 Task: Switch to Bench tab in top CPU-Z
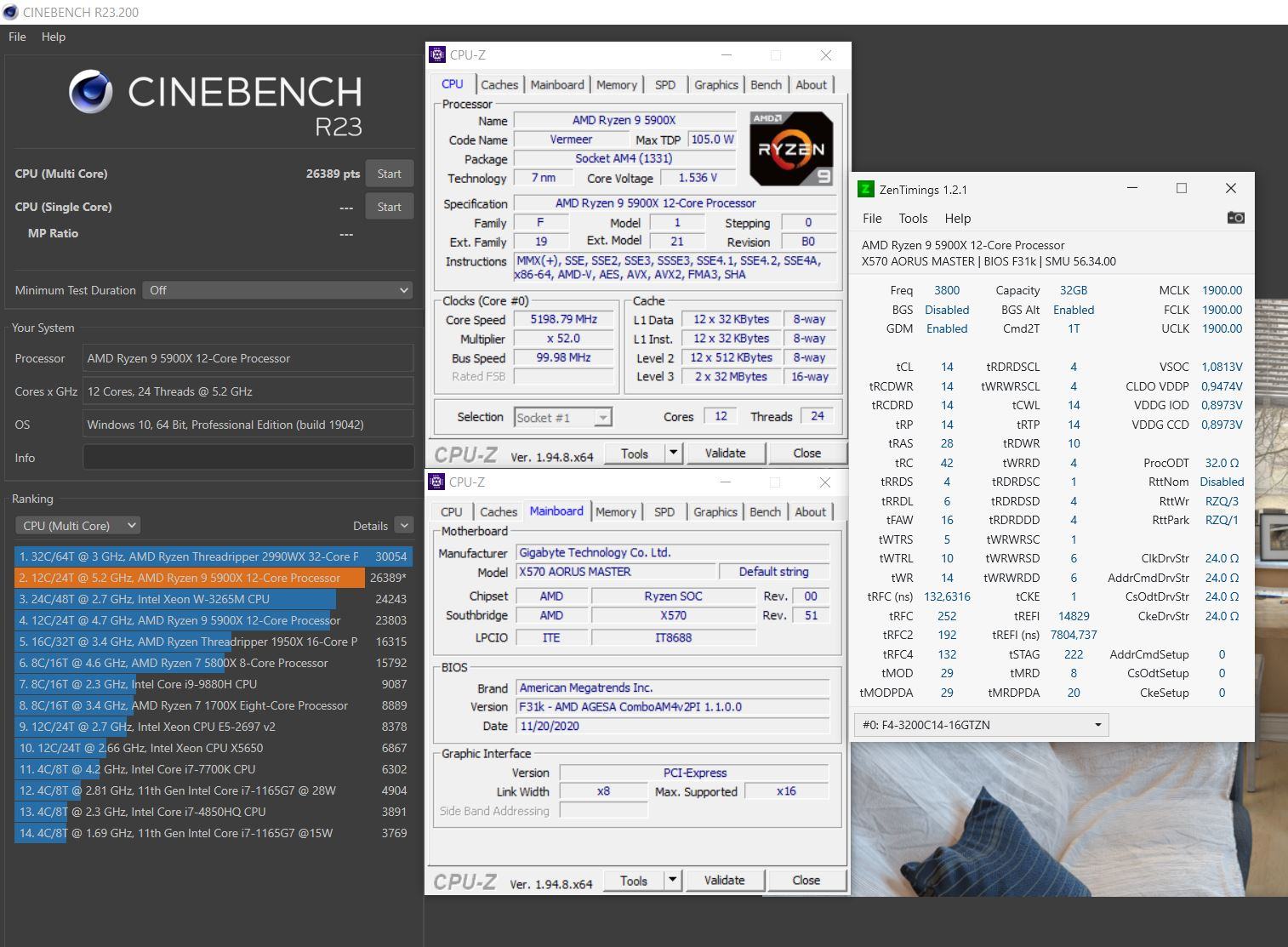pyautogui.click(x=766, y=85)
